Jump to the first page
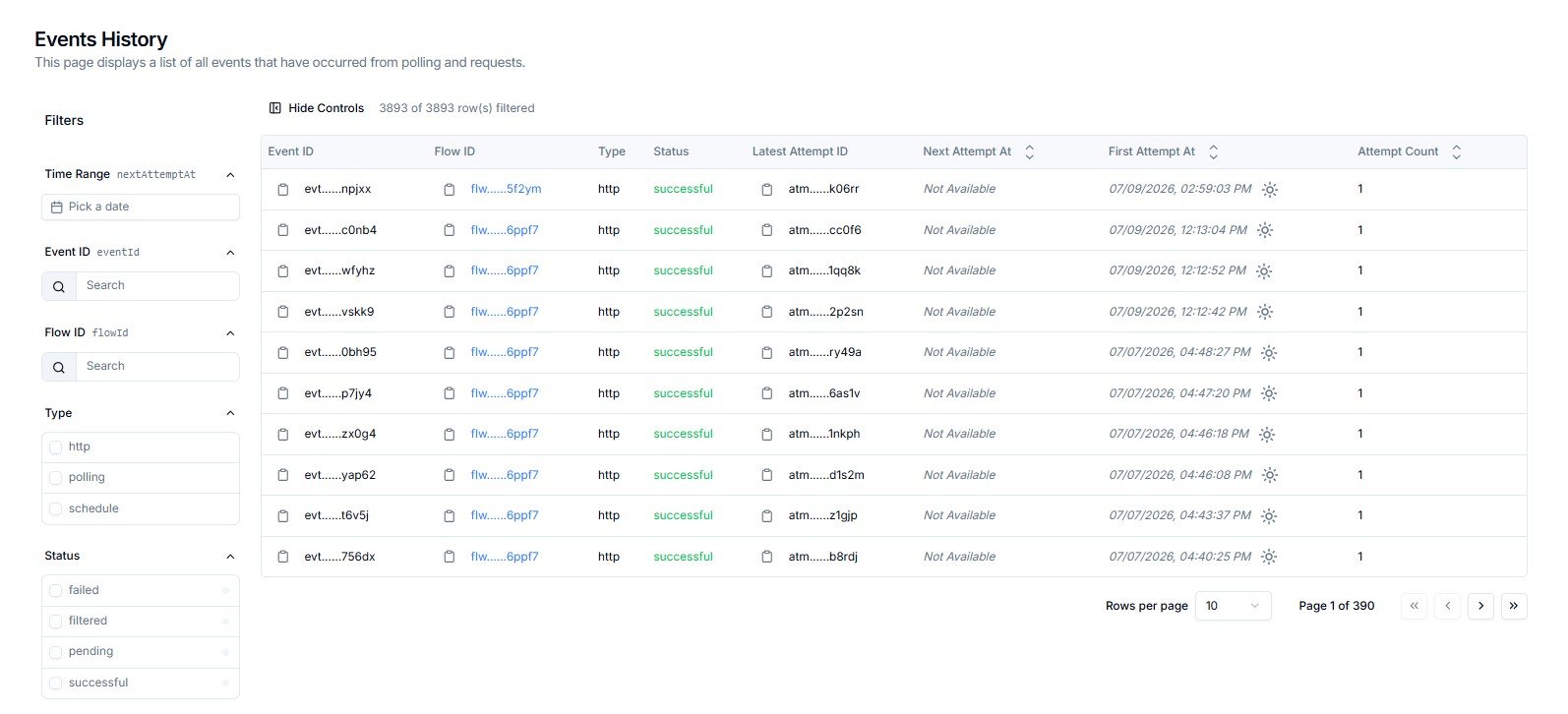This screenshot has width=1568, height=714. (1415, 606)
